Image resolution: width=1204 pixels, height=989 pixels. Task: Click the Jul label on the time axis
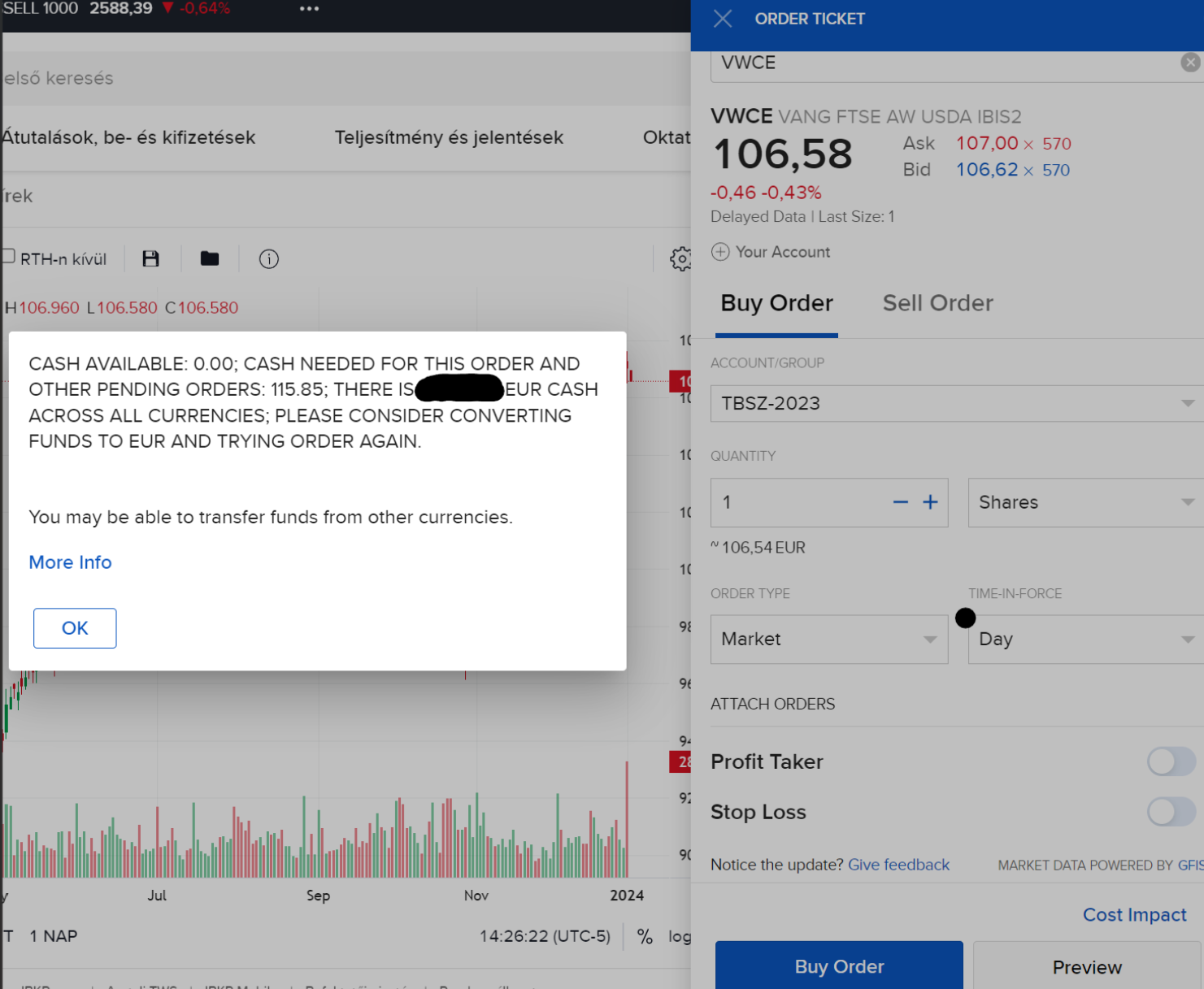point(157,896)
